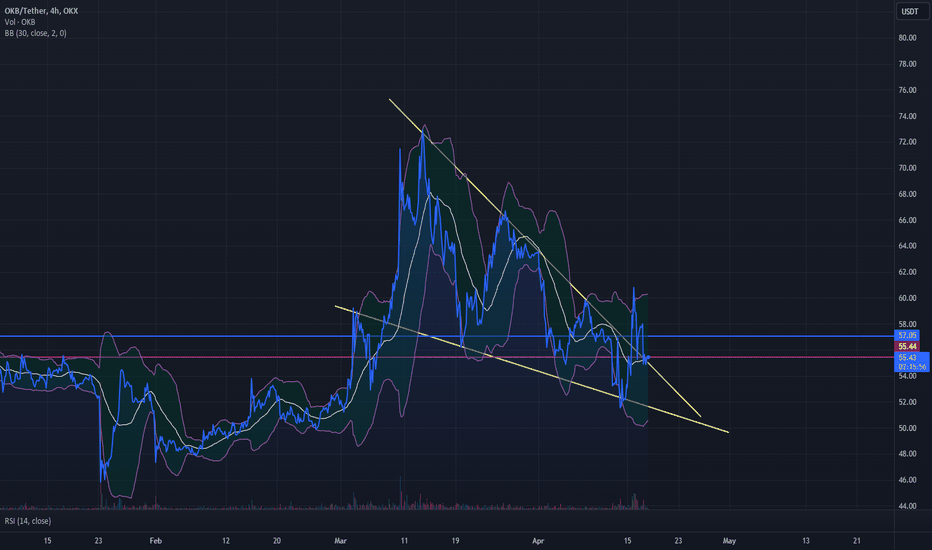Click the 68.00 price axis label
Viewport: 932px width, 550px height.
click(907, 194)
